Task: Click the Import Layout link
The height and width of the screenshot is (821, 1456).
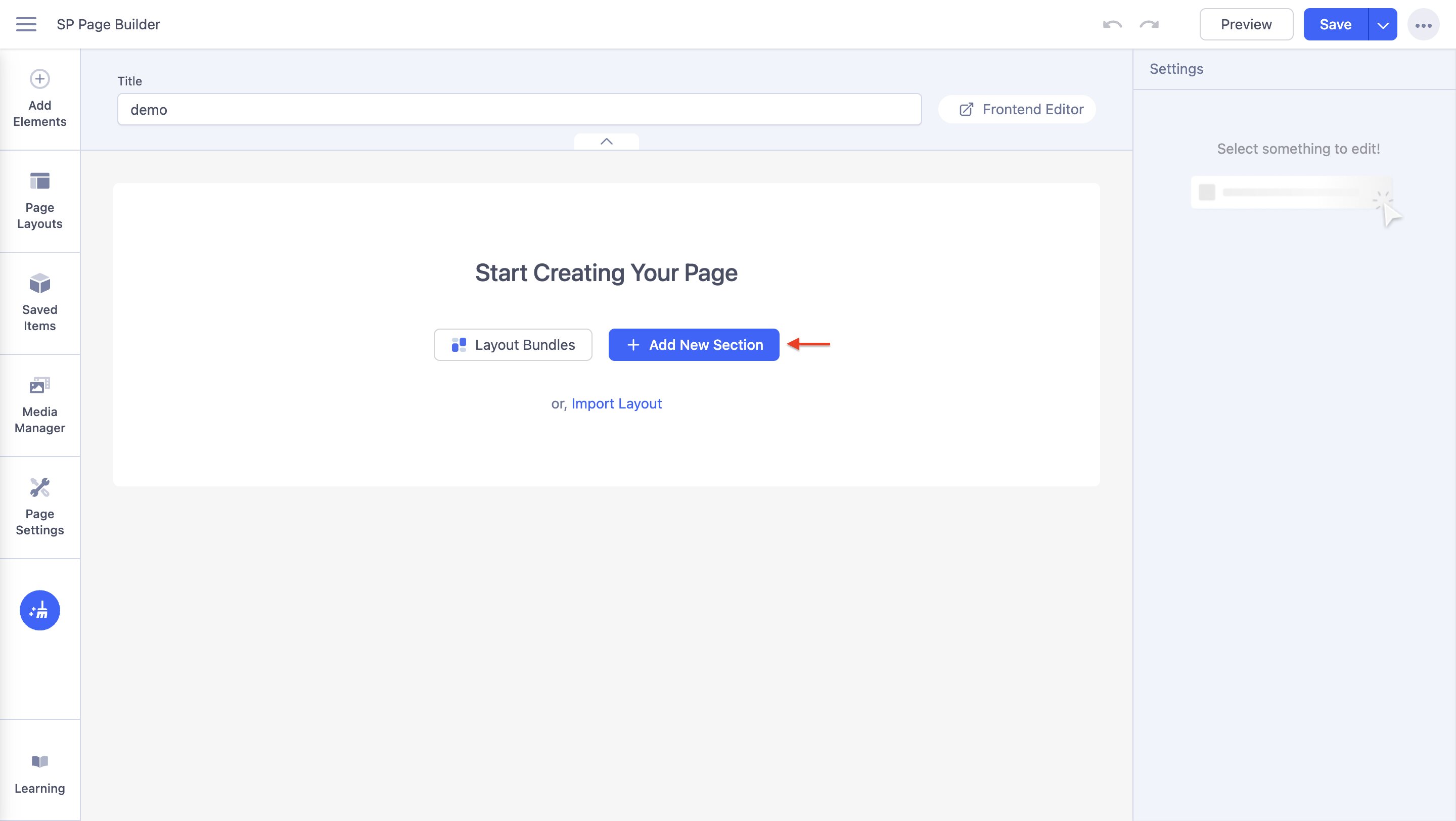Action: click(616, 403)
